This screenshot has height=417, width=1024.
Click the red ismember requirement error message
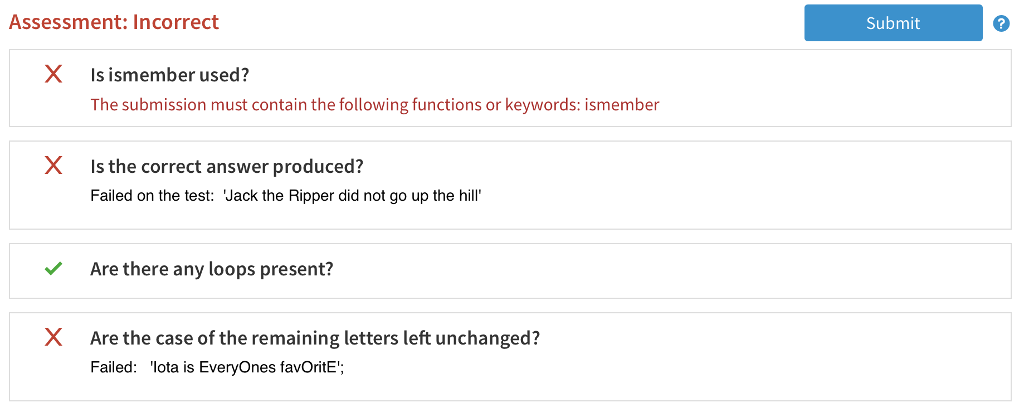point(374,104)
